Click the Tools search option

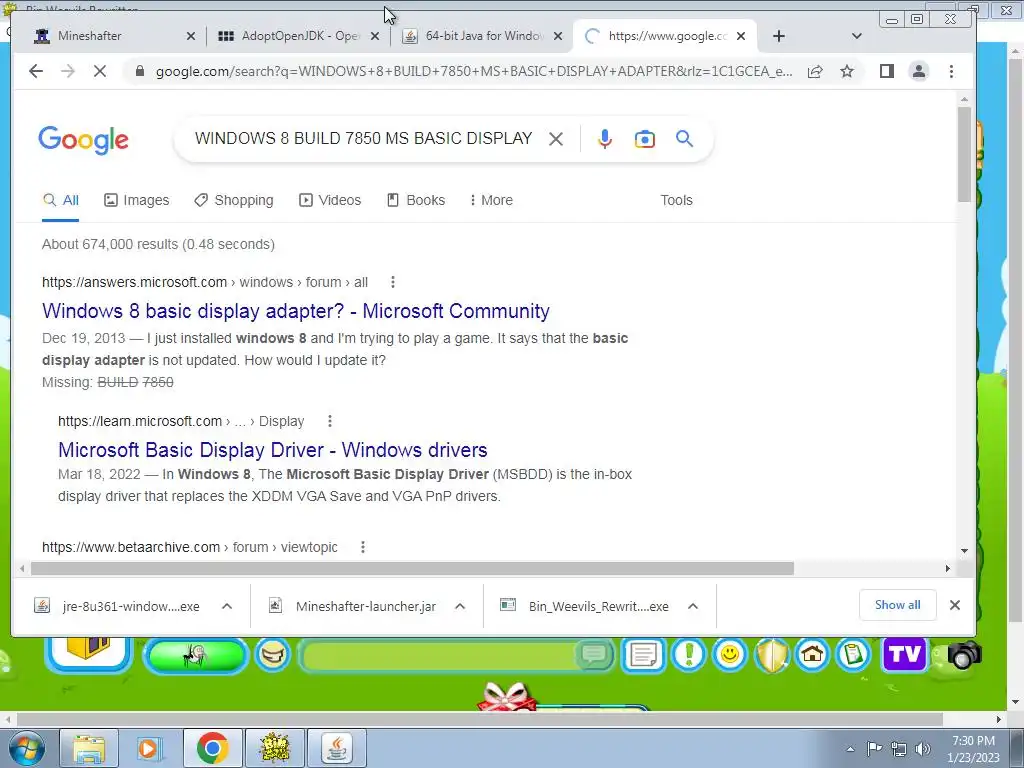[x=676, y=200]
